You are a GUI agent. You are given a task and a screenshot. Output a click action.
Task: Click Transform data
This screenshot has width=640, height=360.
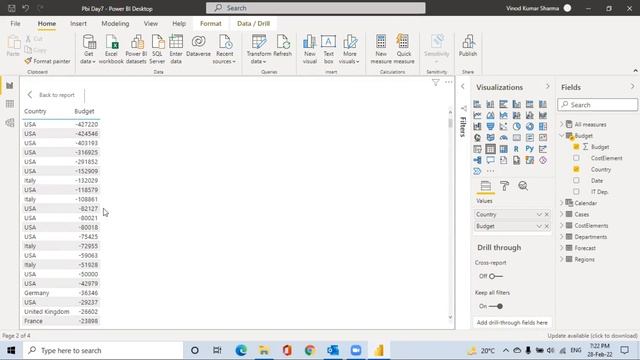[x=259, y=49]
